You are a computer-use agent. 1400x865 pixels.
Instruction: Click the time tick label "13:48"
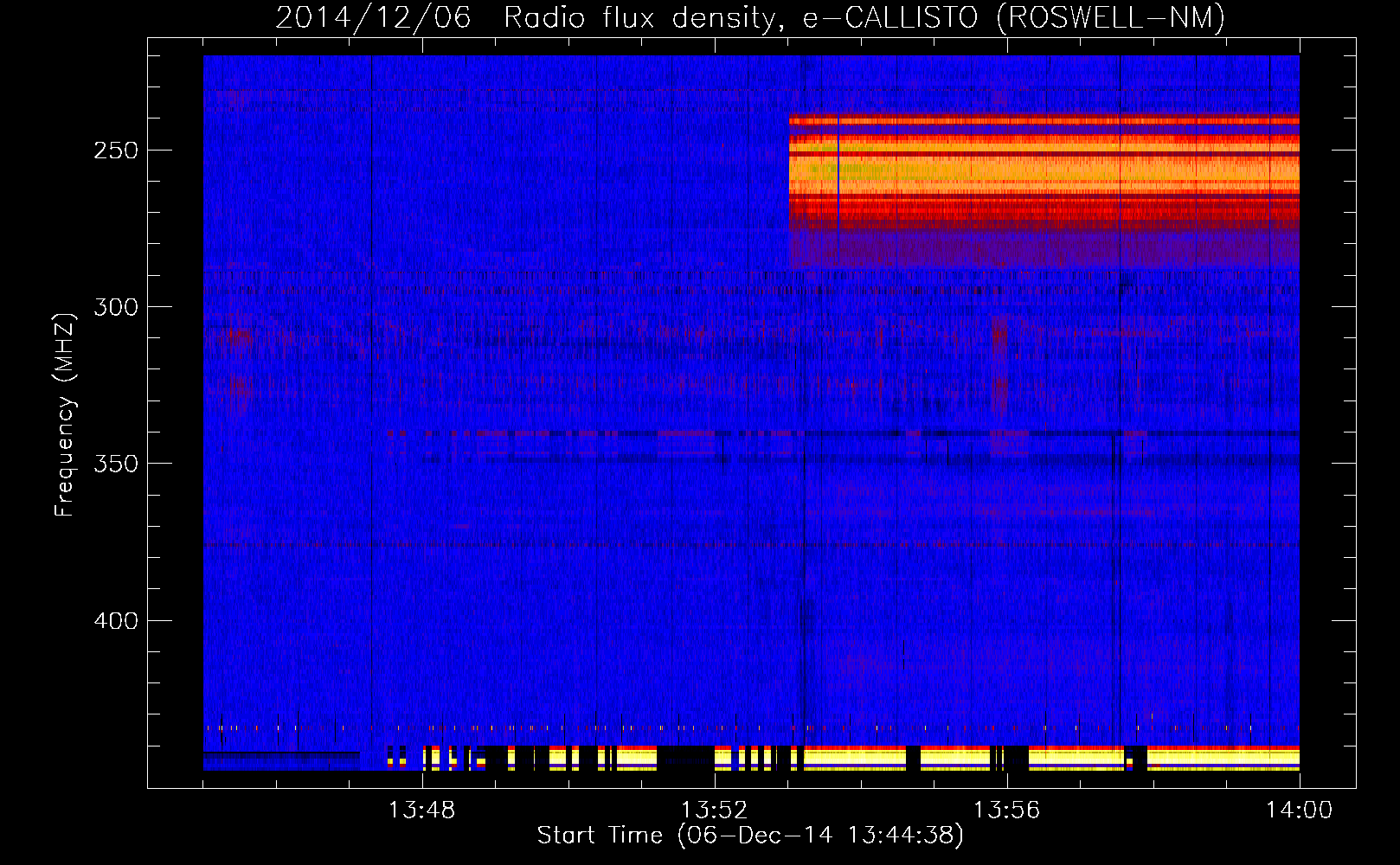click(x=421, y=811)
